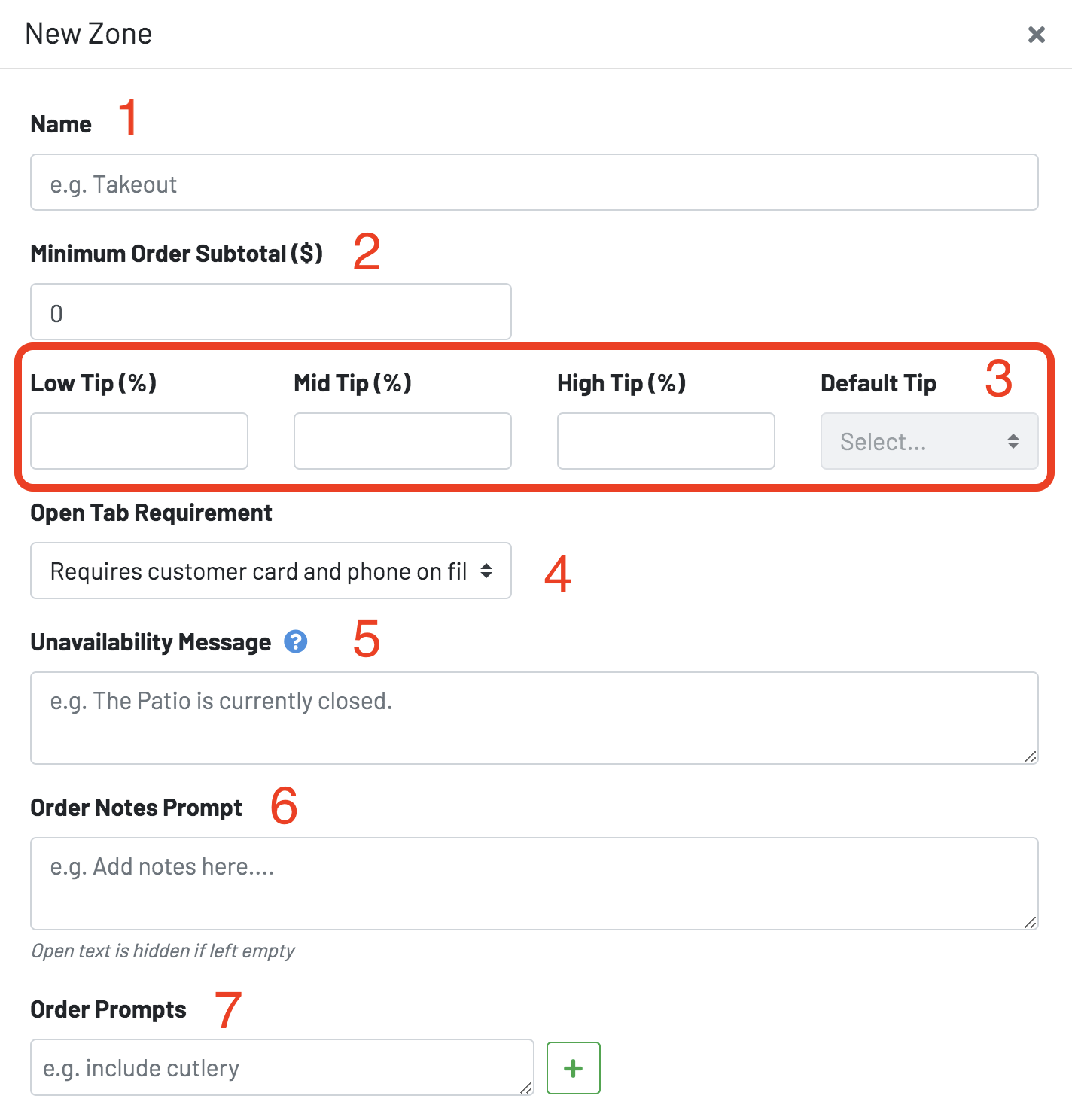Click the Order Prompts label
The height and width of the screenshot is (1120, 1072).
(108, 1009)
